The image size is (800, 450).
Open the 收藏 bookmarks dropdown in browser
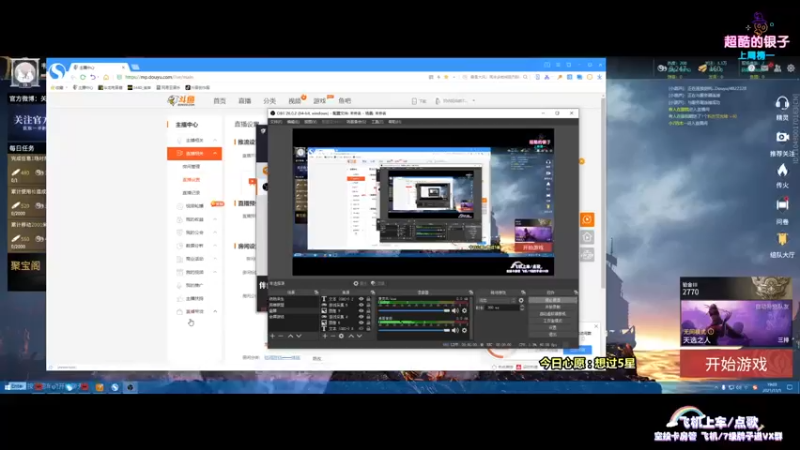[x=58, y=88]
